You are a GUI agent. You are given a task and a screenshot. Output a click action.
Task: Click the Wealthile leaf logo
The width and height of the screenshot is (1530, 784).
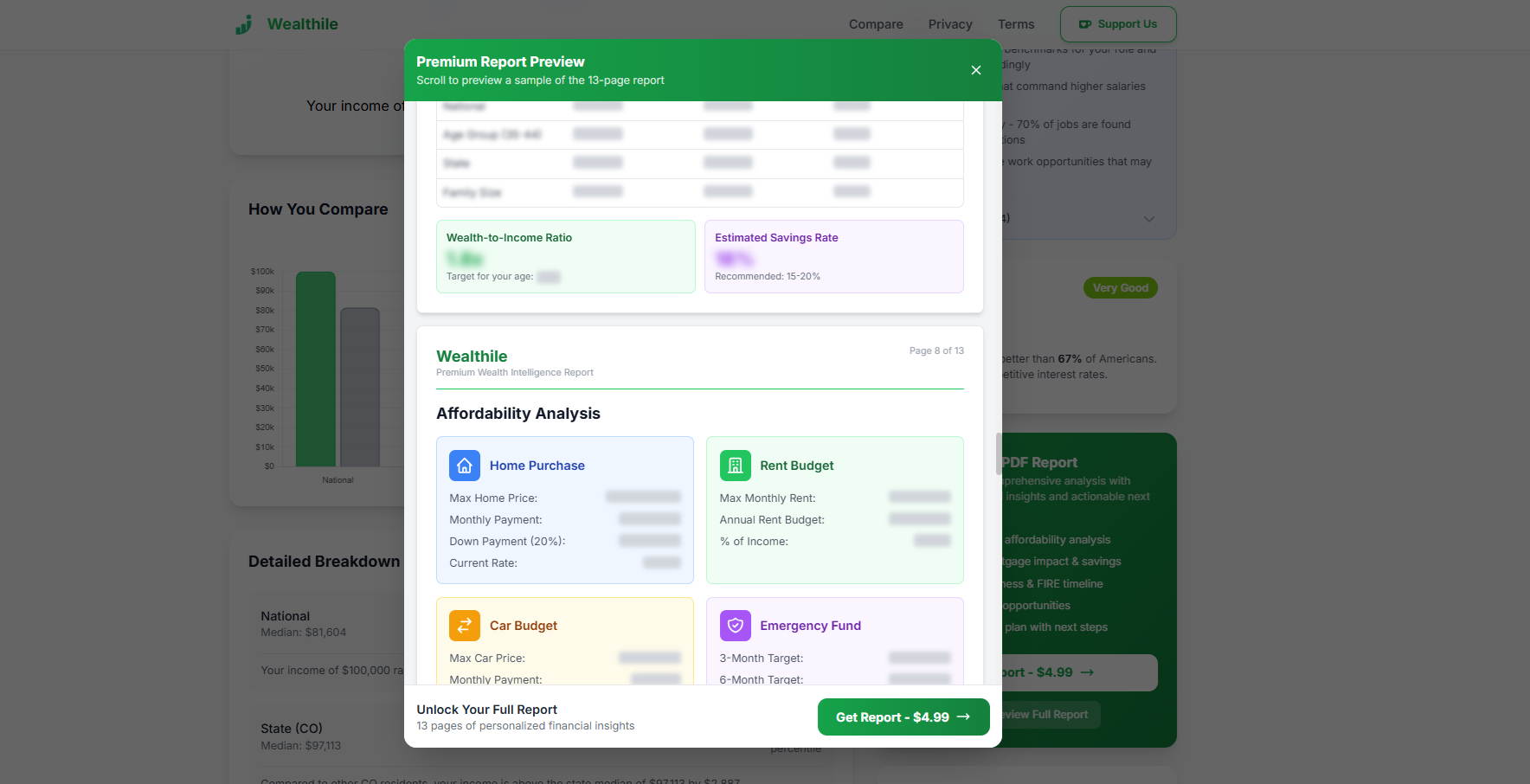click(x=245, y=23)
